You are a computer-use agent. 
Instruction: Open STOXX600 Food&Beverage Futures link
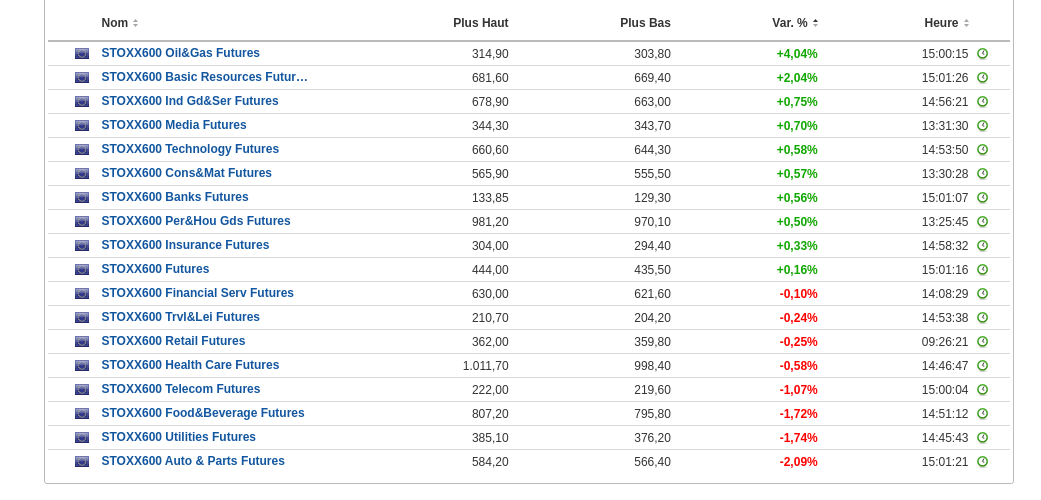[x=203, y=413]
